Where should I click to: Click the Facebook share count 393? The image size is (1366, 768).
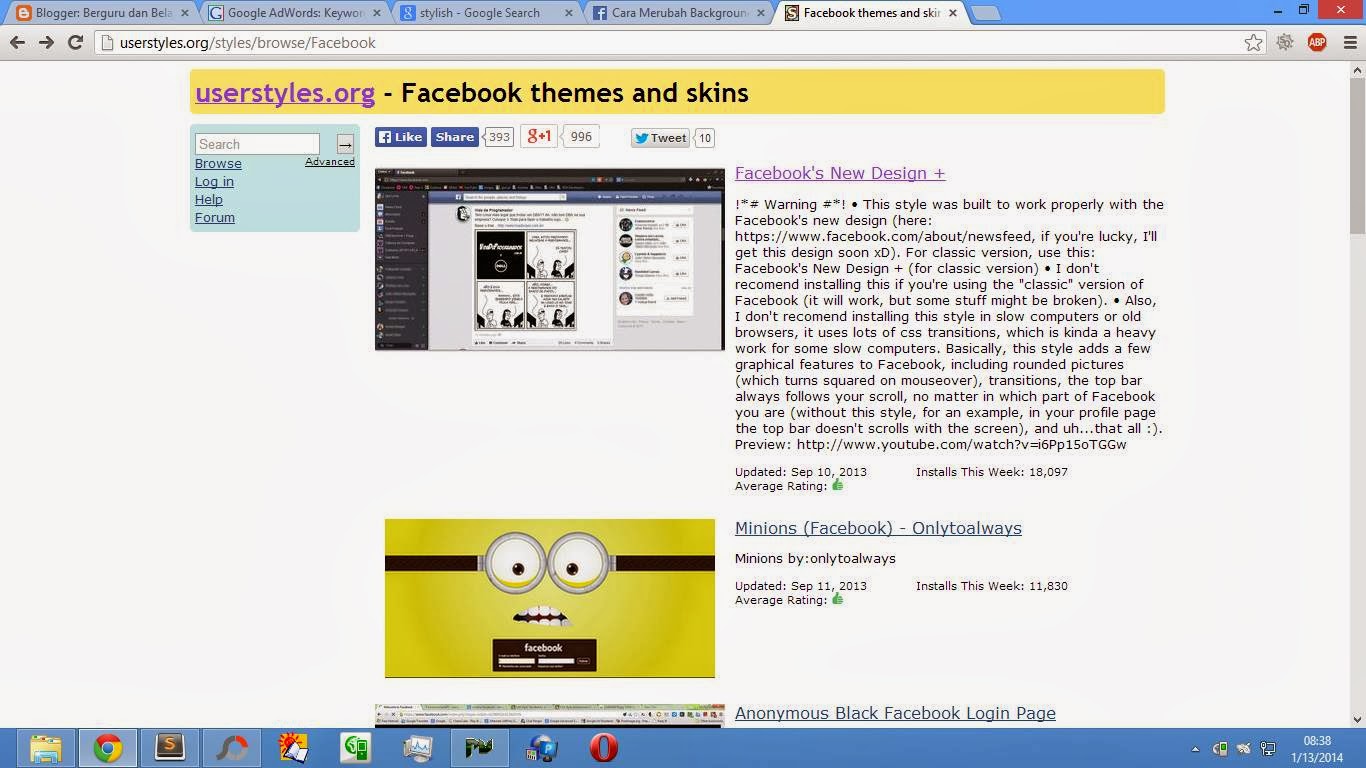(x=499, y=137)
